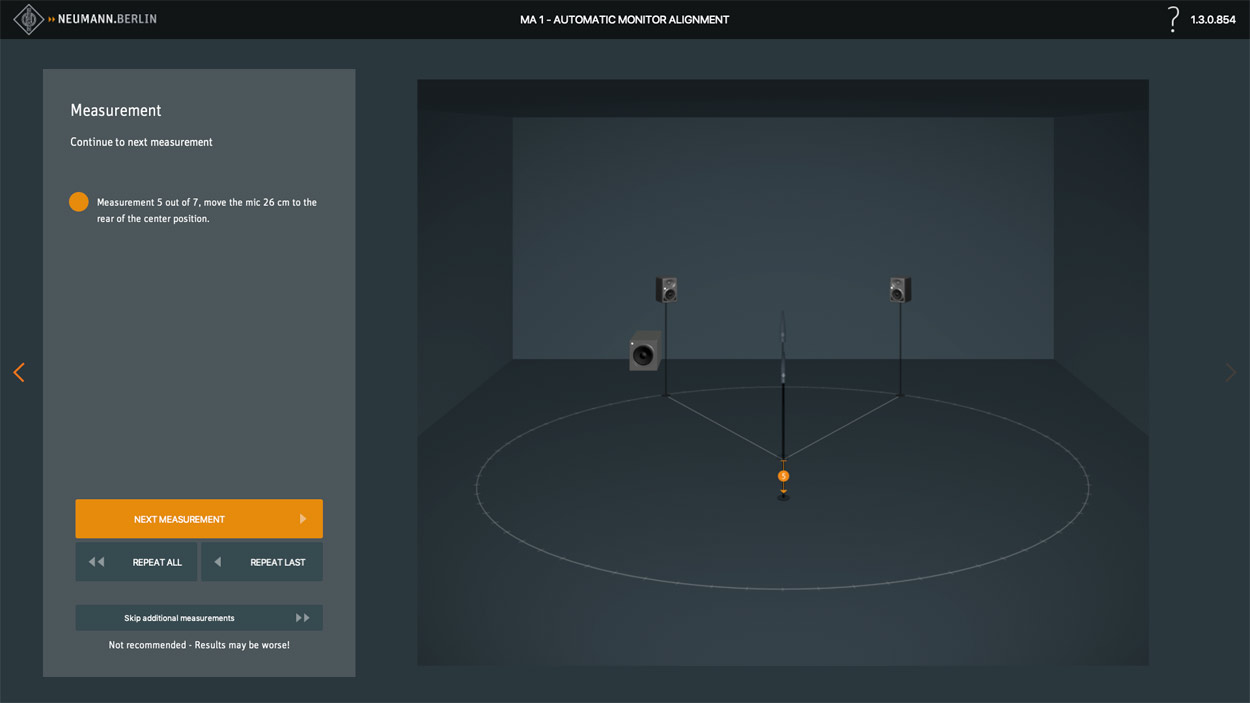1250x703 pixels.
Task: Go back using the orange left arrow
Action: (18, 372)
